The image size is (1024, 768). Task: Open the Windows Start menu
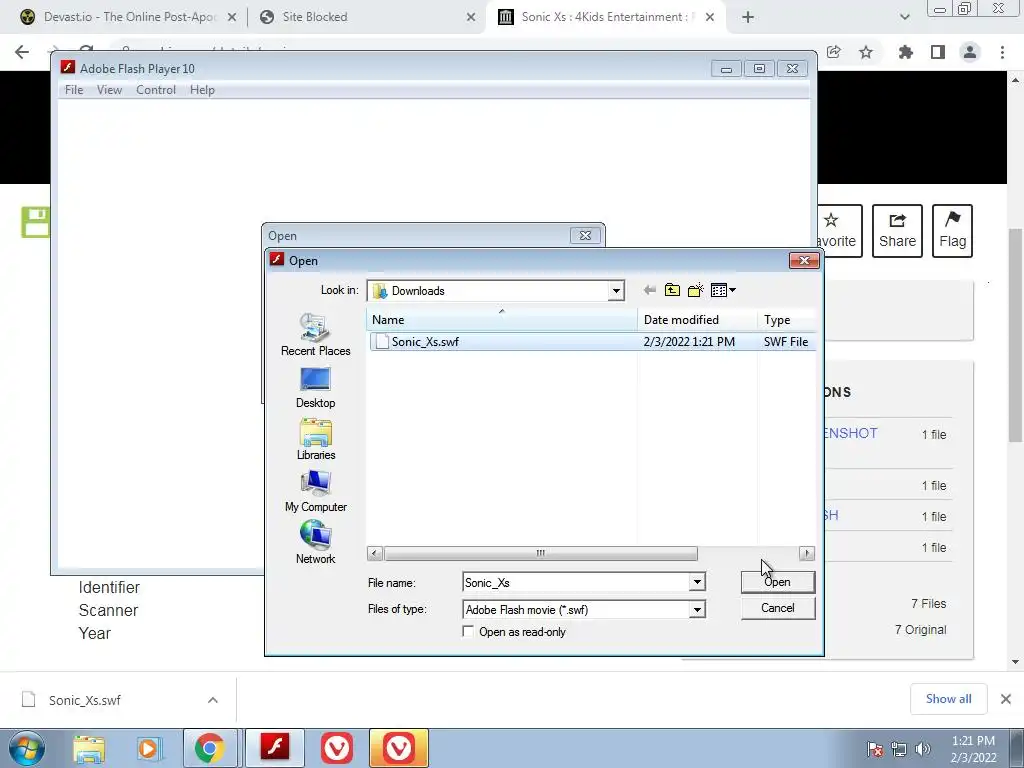coord(27,748)
